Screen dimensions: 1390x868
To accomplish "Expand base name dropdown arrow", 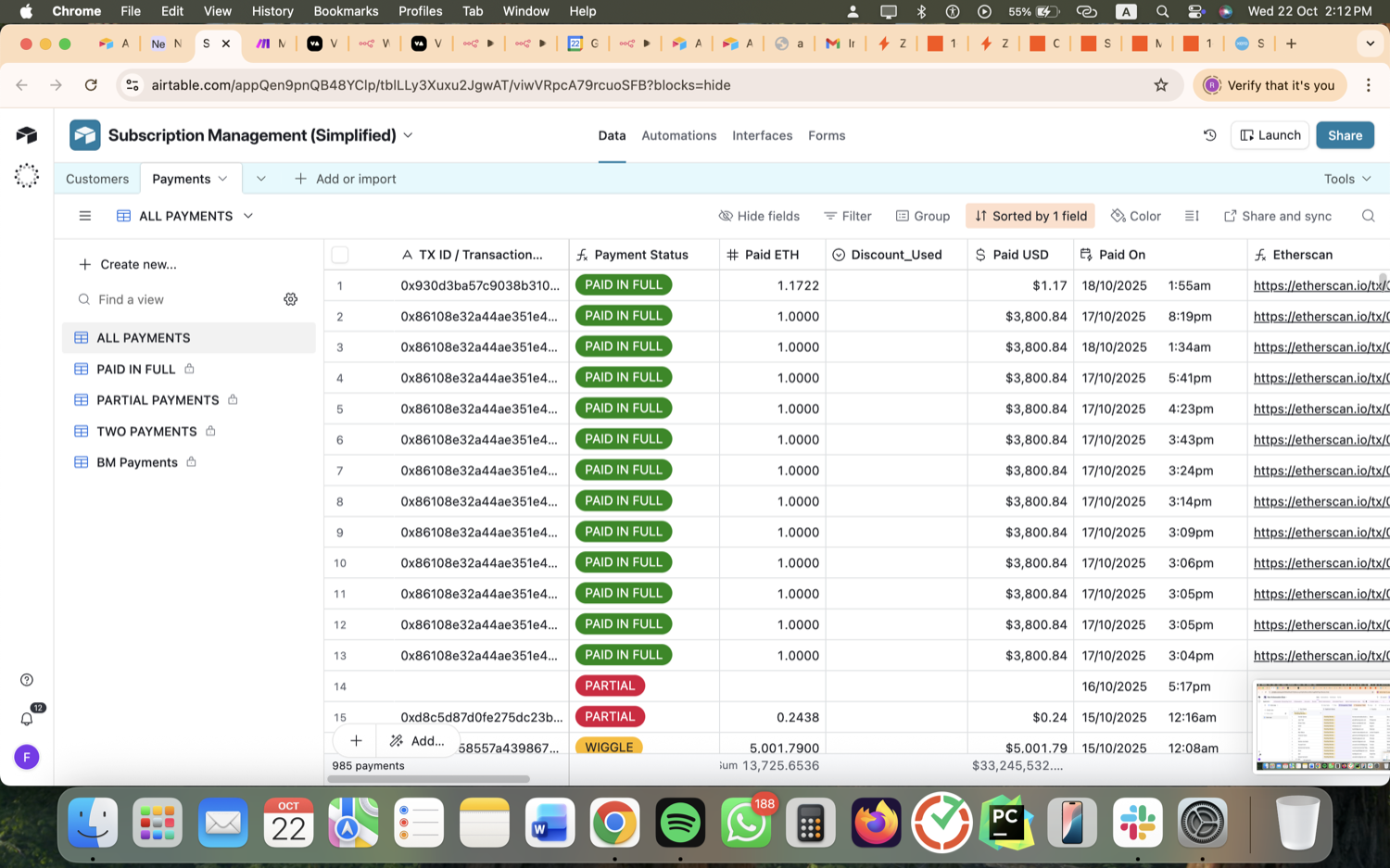I will coord(408,135).
